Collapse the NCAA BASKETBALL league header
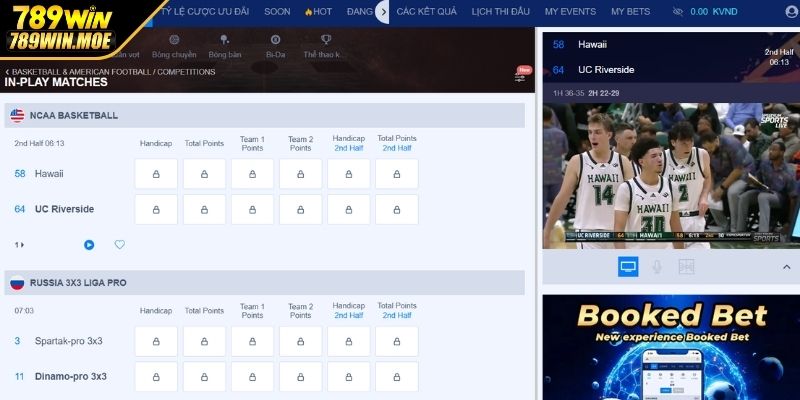This screenshot has width=800, height=400. point(264,115)
